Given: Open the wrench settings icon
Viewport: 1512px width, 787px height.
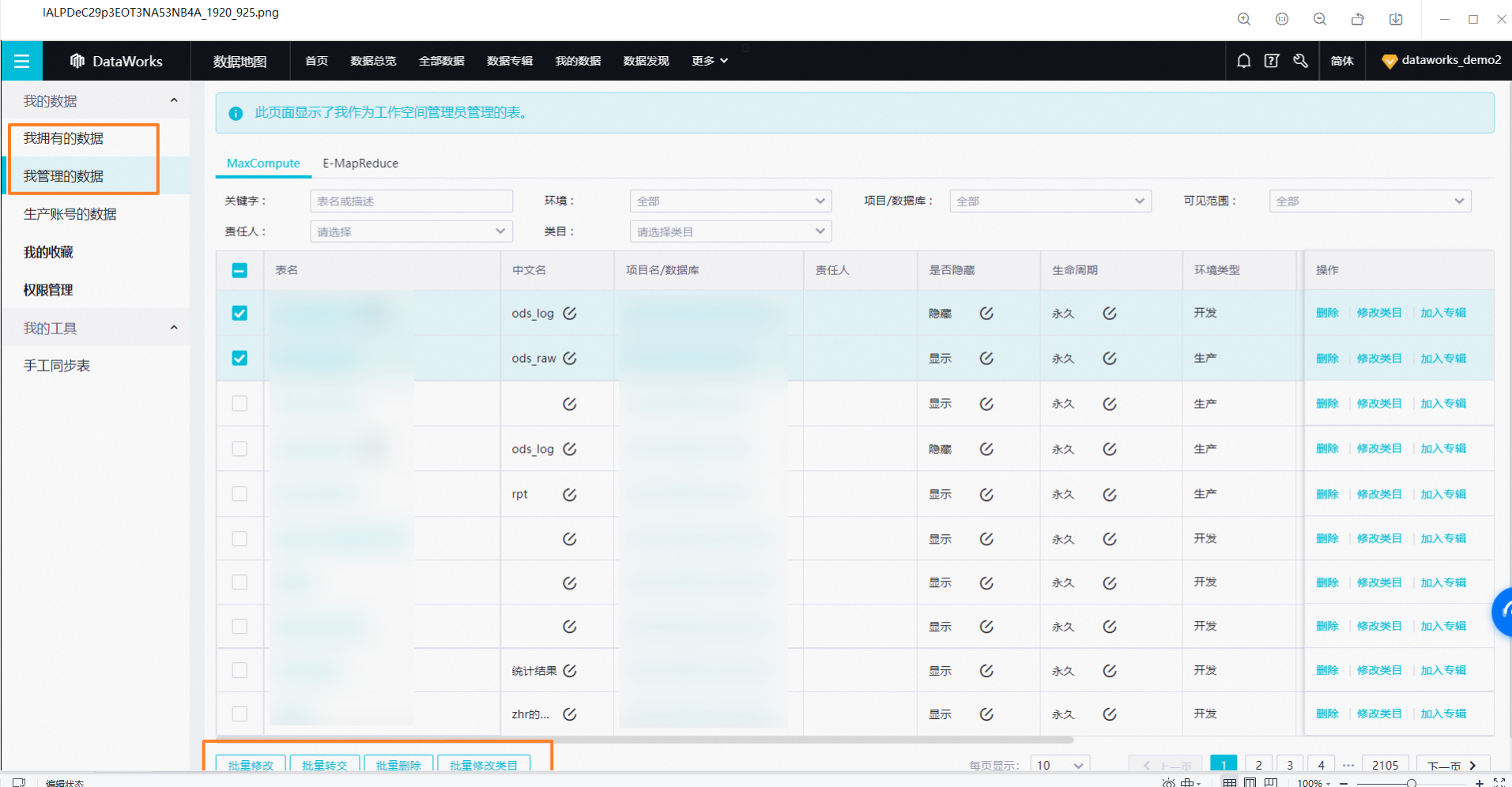Looking at the screenshot, I should coord(1300,61).
